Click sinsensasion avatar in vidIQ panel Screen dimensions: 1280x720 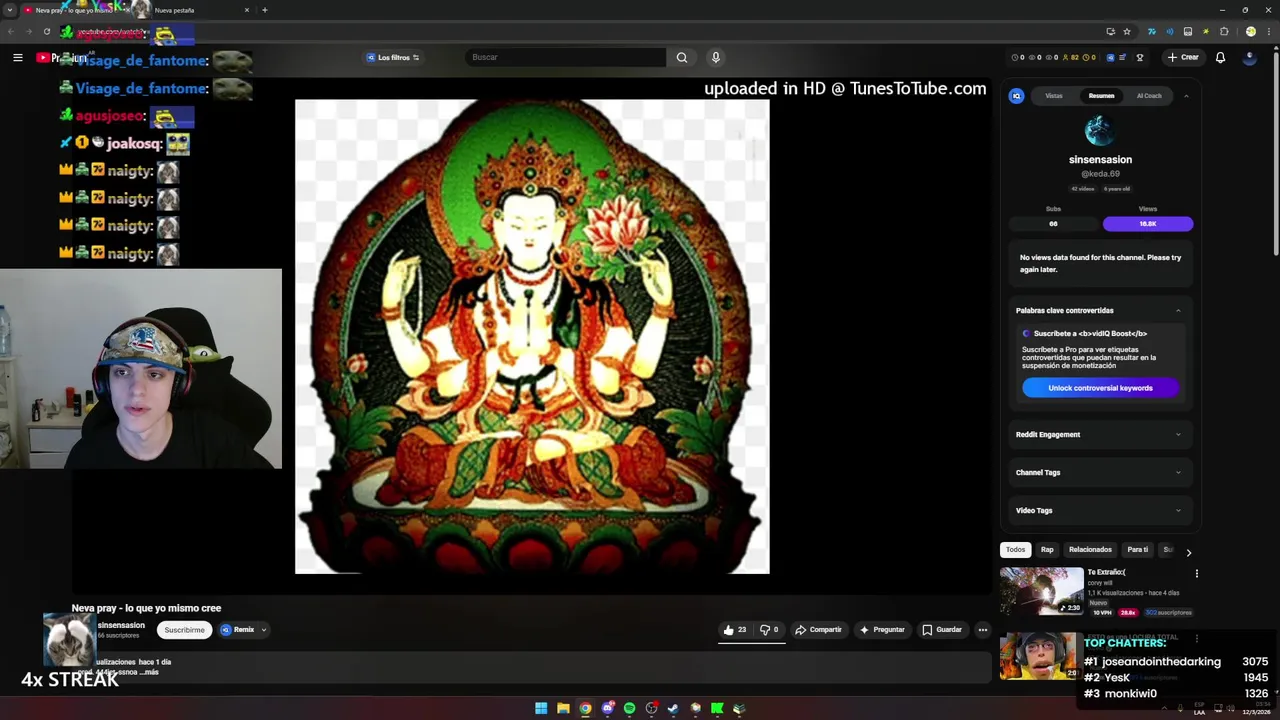coord(1100,131)
